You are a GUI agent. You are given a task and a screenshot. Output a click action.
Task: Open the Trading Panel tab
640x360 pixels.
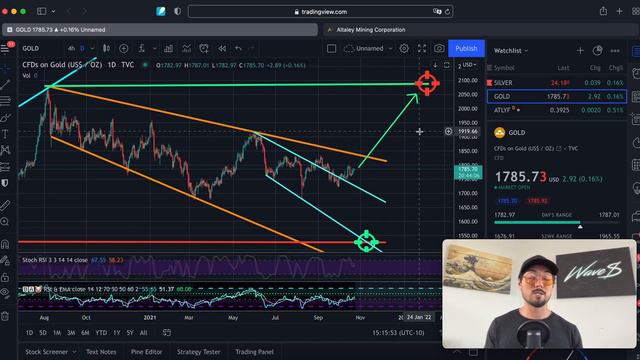point(254,352)
